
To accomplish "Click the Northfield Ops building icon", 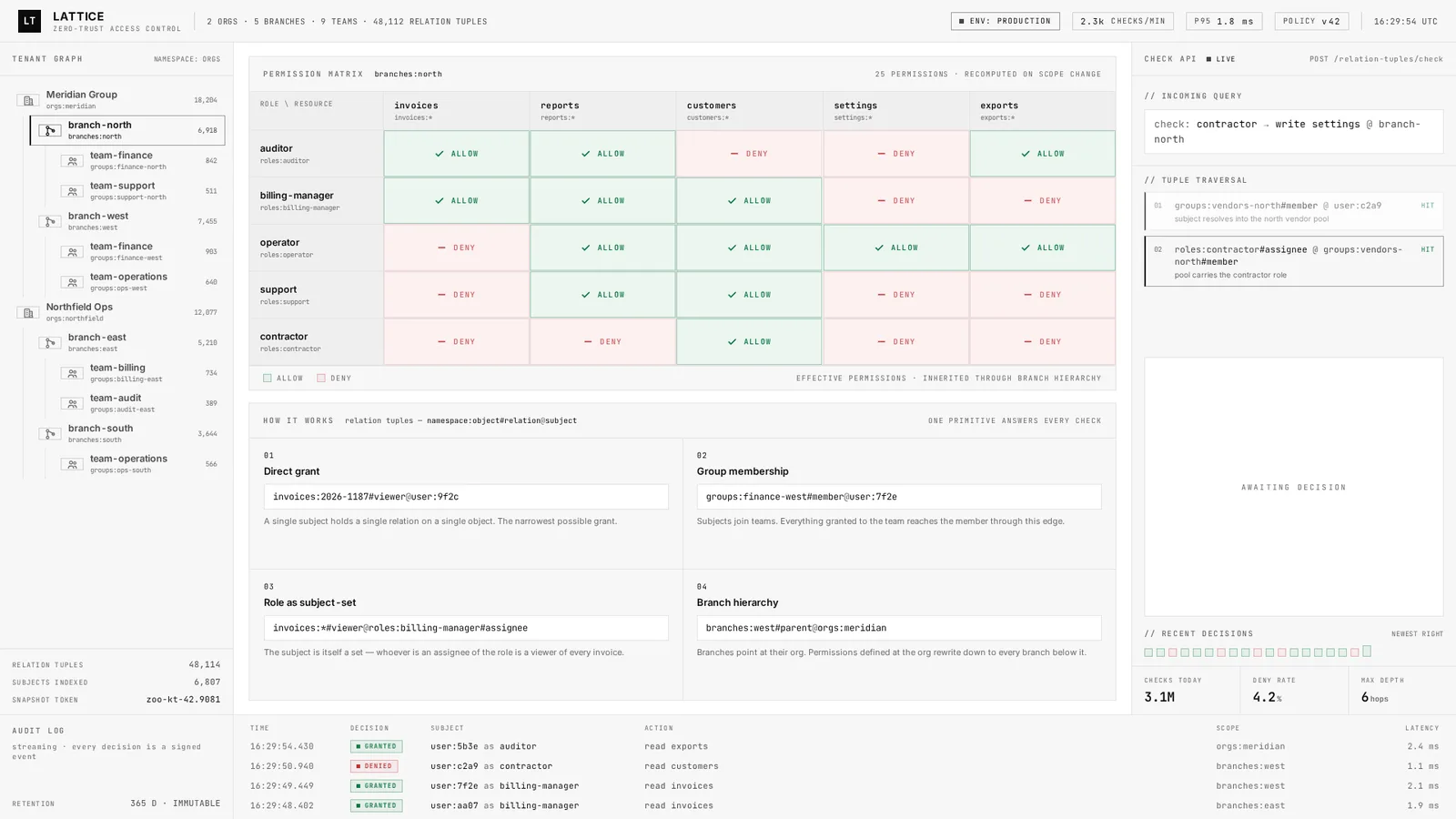I will [28, 312].
